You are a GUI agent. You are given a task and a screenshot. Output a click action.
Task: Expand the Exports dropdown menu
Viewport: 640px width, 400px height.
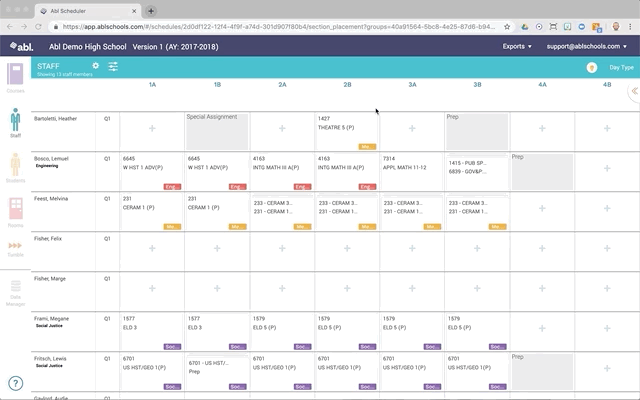[516, 46]
